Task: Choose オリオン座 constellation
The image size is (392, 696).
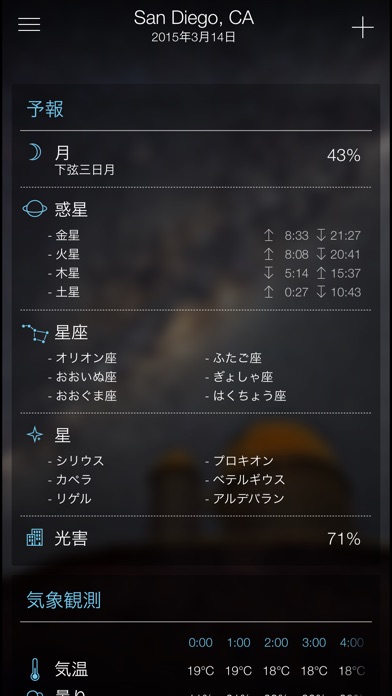Action: 83,358
